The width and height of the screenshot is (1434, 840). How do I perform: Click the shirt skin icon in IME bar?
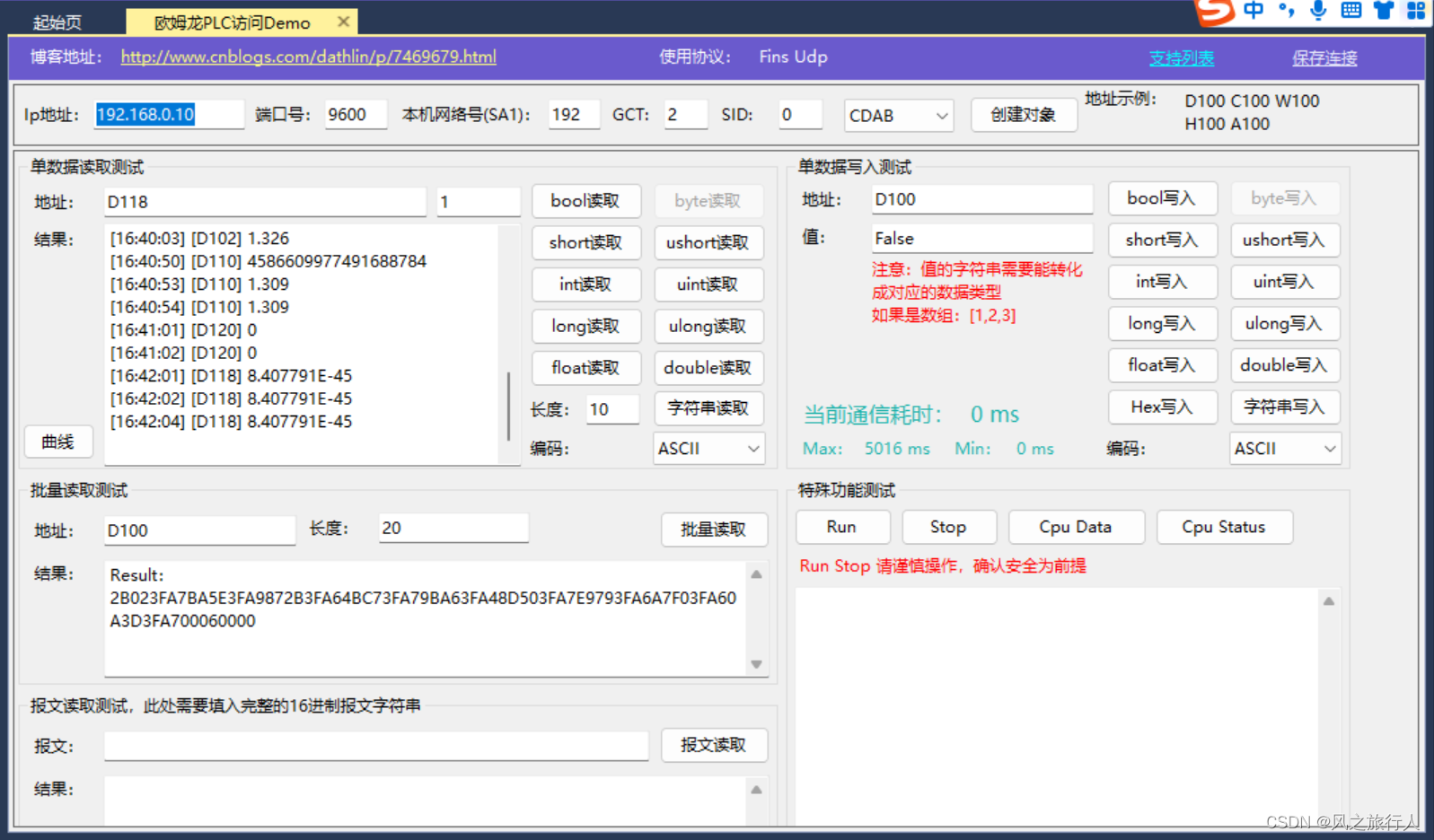[1384, 10]
